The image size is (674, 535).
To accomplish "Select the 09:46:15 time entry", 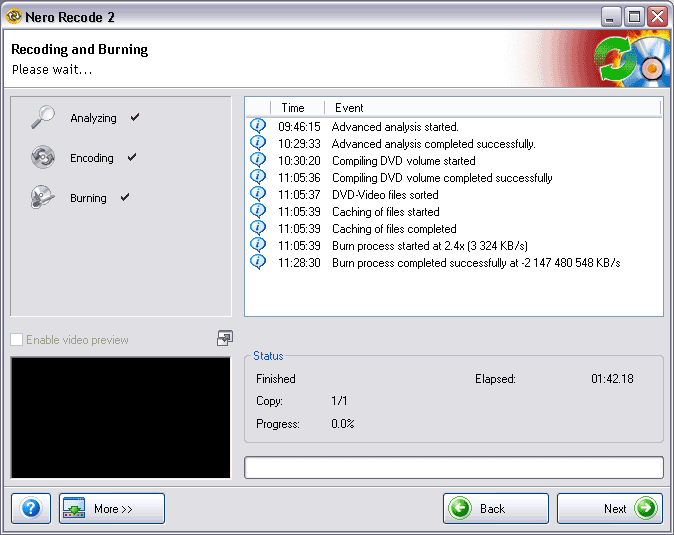I will pos(299,127).
